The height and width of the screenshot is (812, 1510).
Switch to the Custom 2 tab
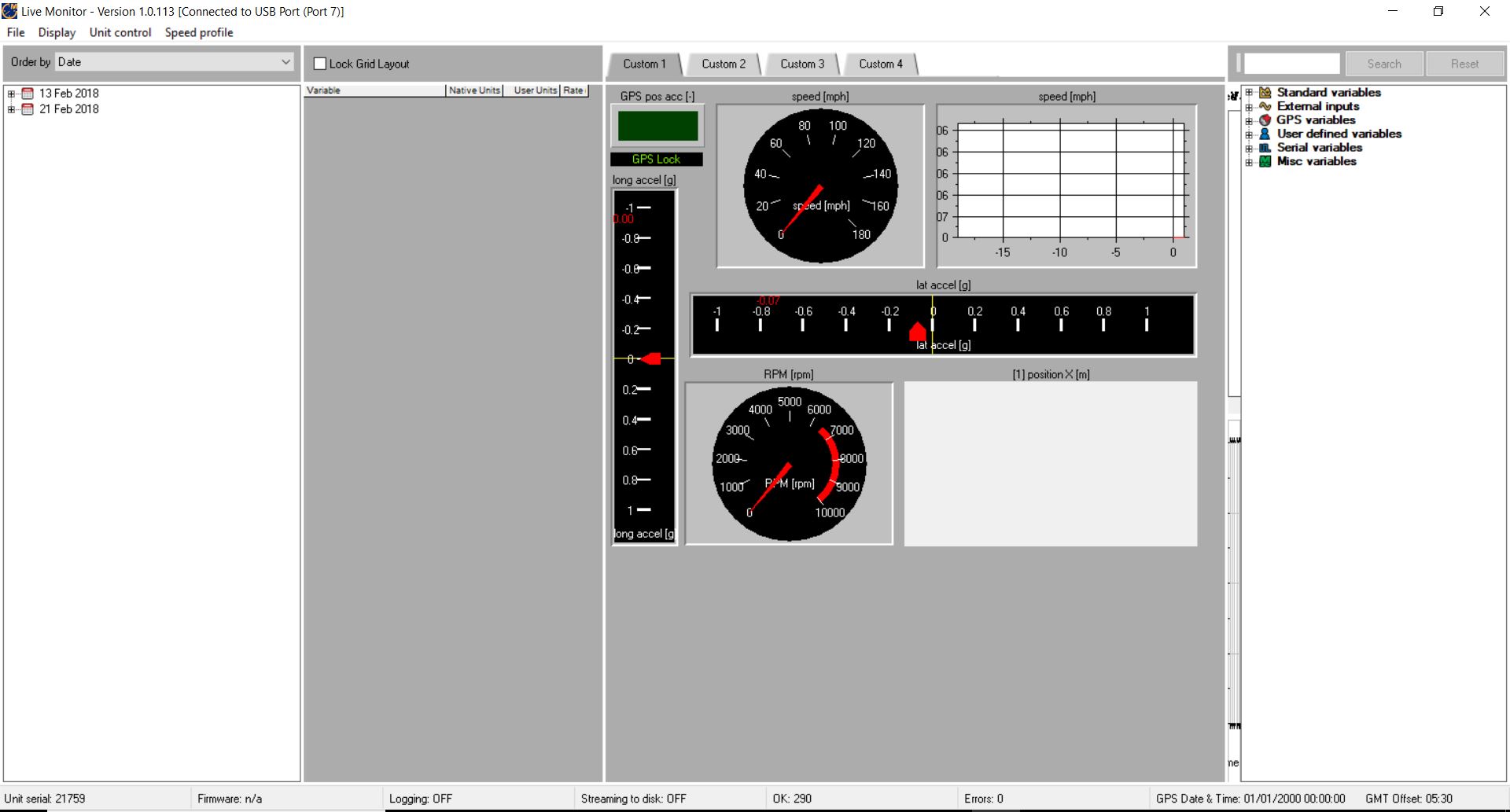724,64
